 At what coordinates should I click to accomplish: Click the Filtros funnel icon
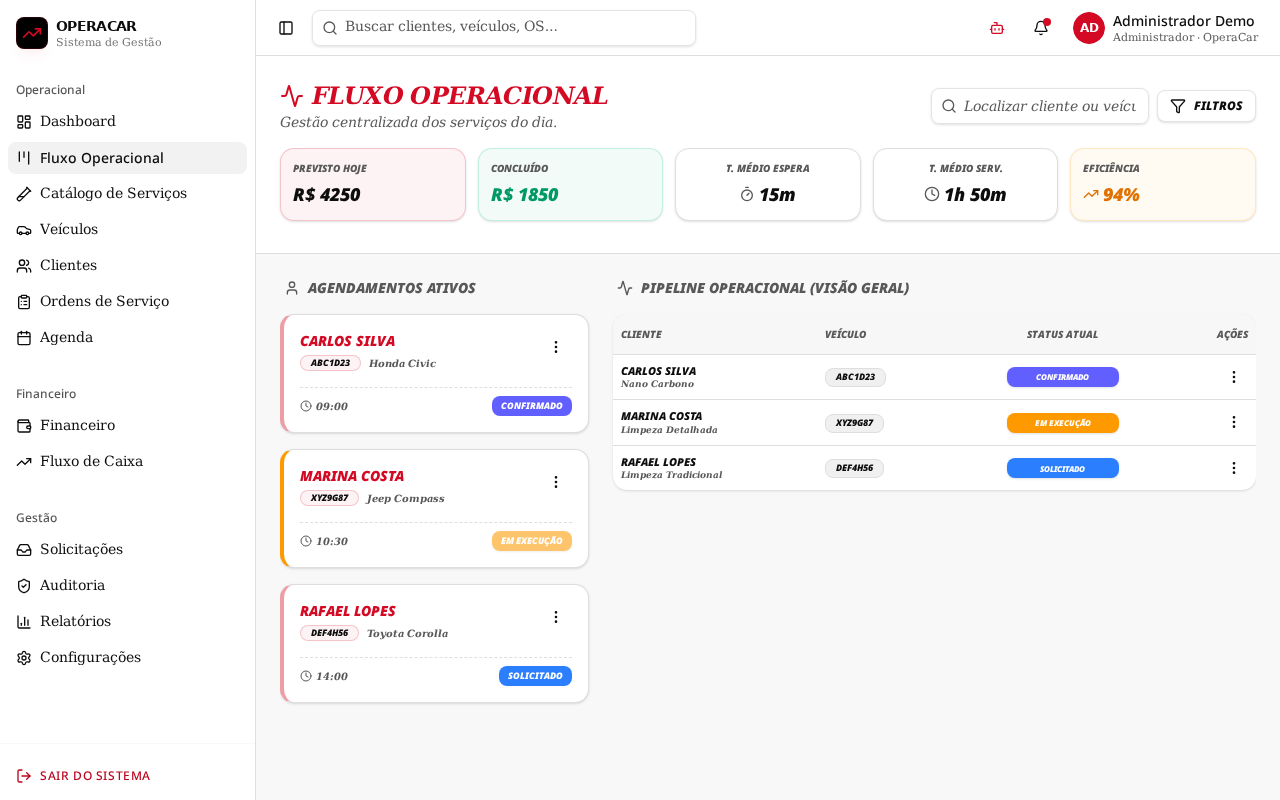coord(1178,106)
